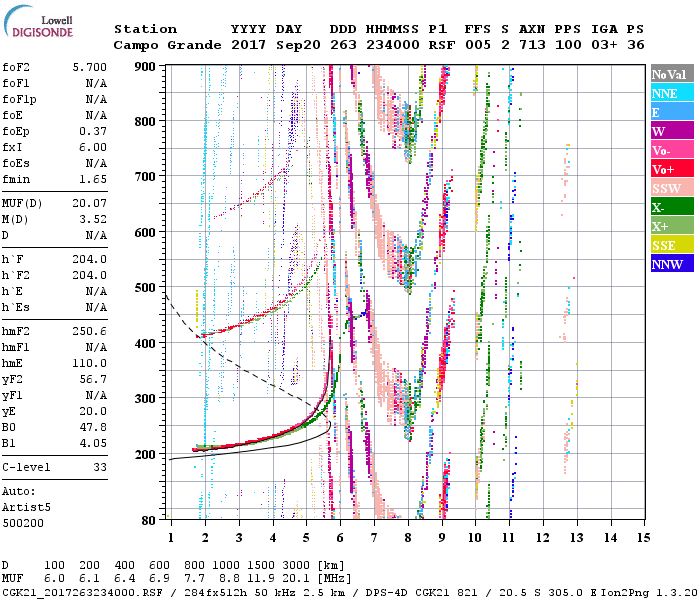Viewport: 700px width, 600px height.
Task: Click the foEp value 0.37
Action: (93, 131)
